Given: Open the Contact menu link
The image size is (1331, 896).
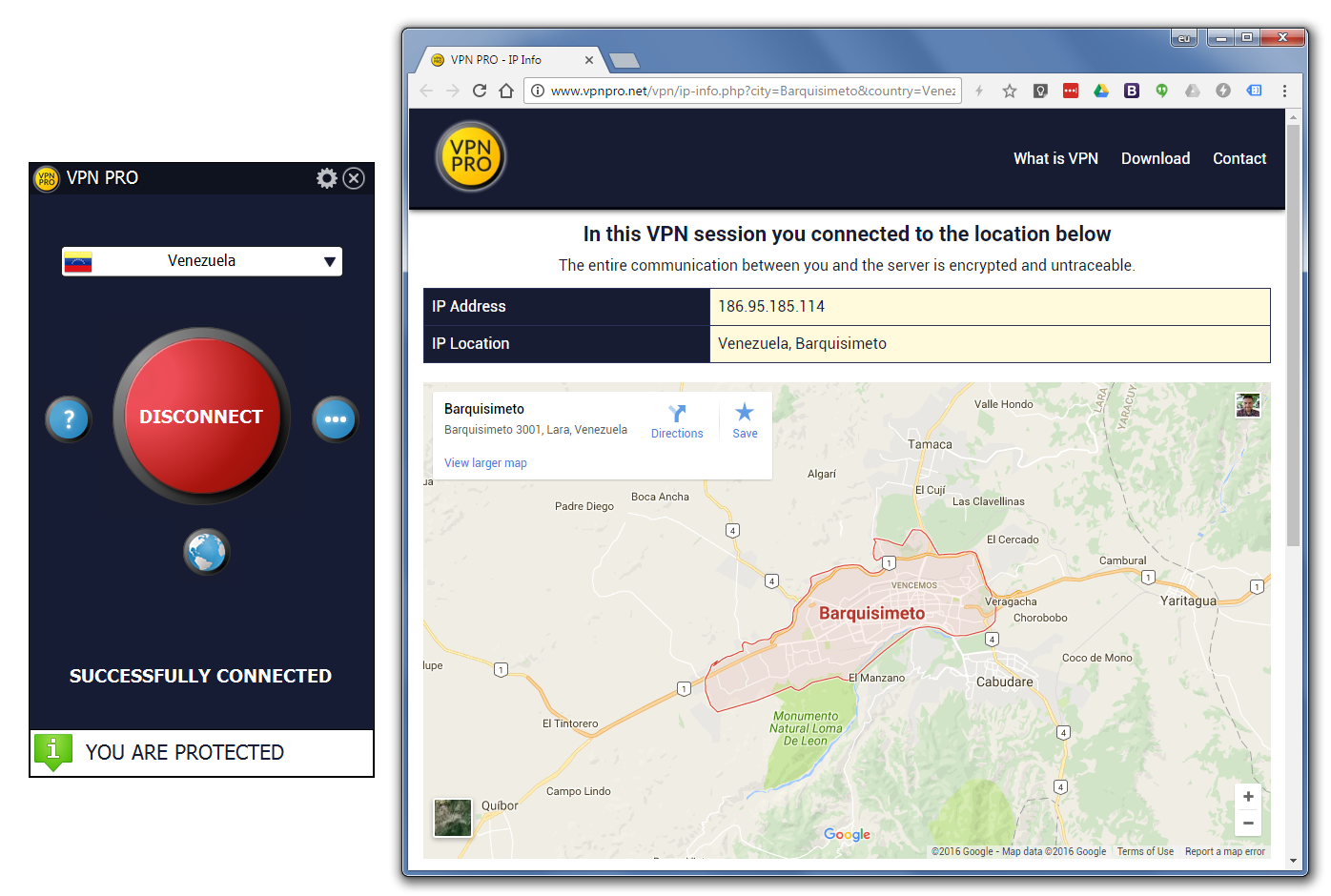Looking at the screenshot, I should point(1239,158).
